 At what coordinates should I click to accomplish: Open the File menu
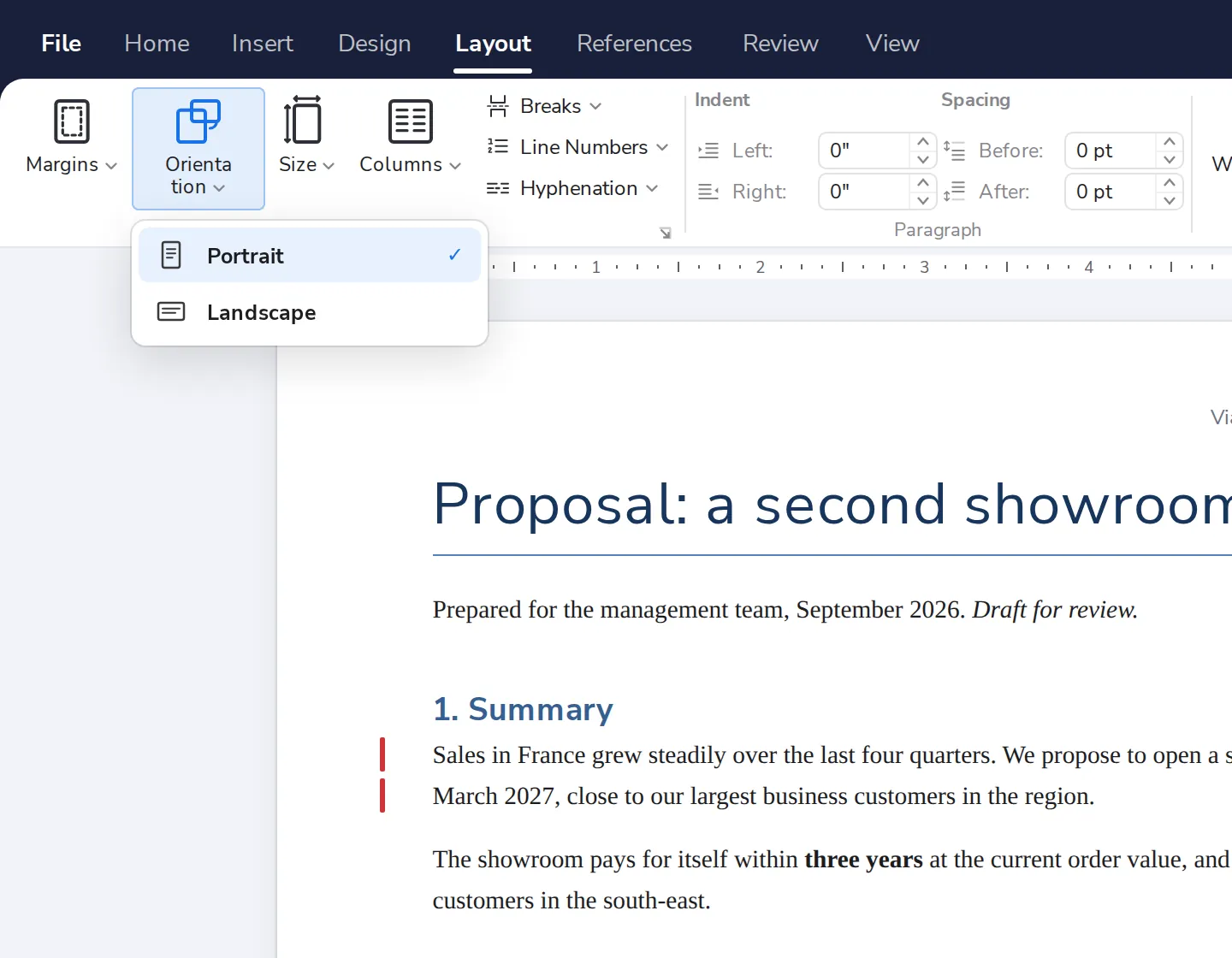[x=62, y=43]
